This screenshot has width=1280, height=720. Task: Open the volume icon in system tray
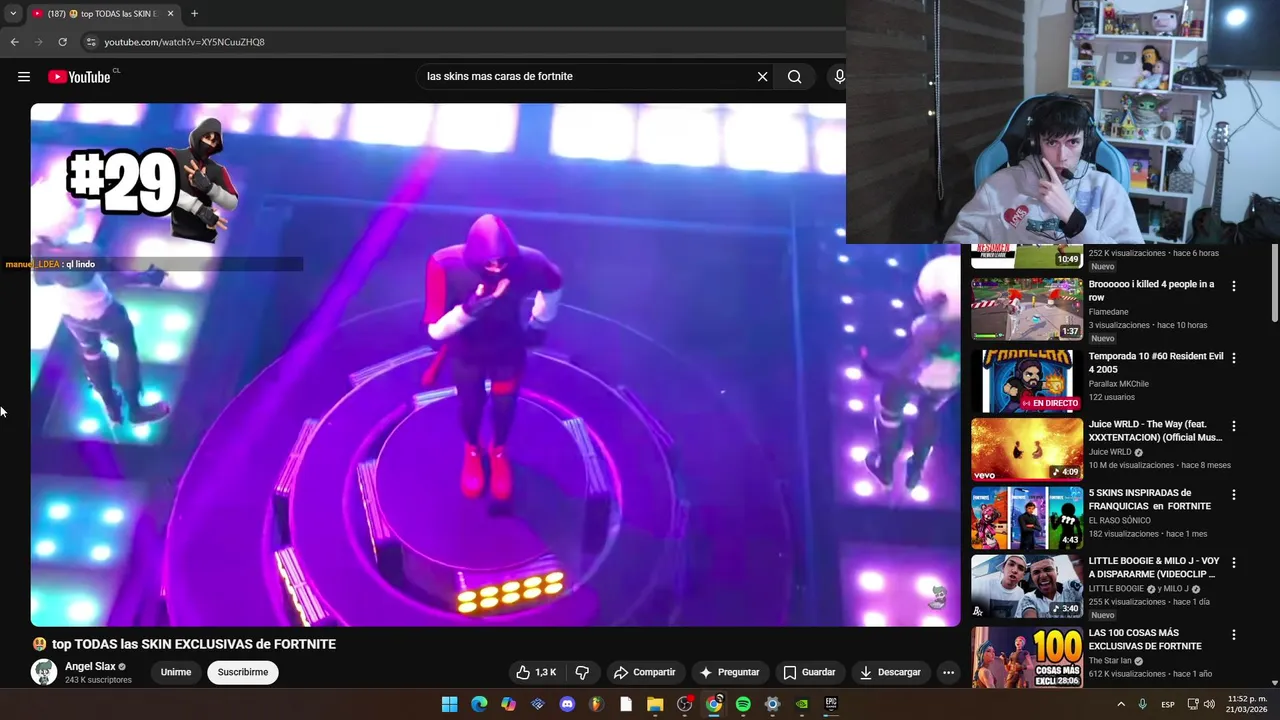pos(1211,704)
